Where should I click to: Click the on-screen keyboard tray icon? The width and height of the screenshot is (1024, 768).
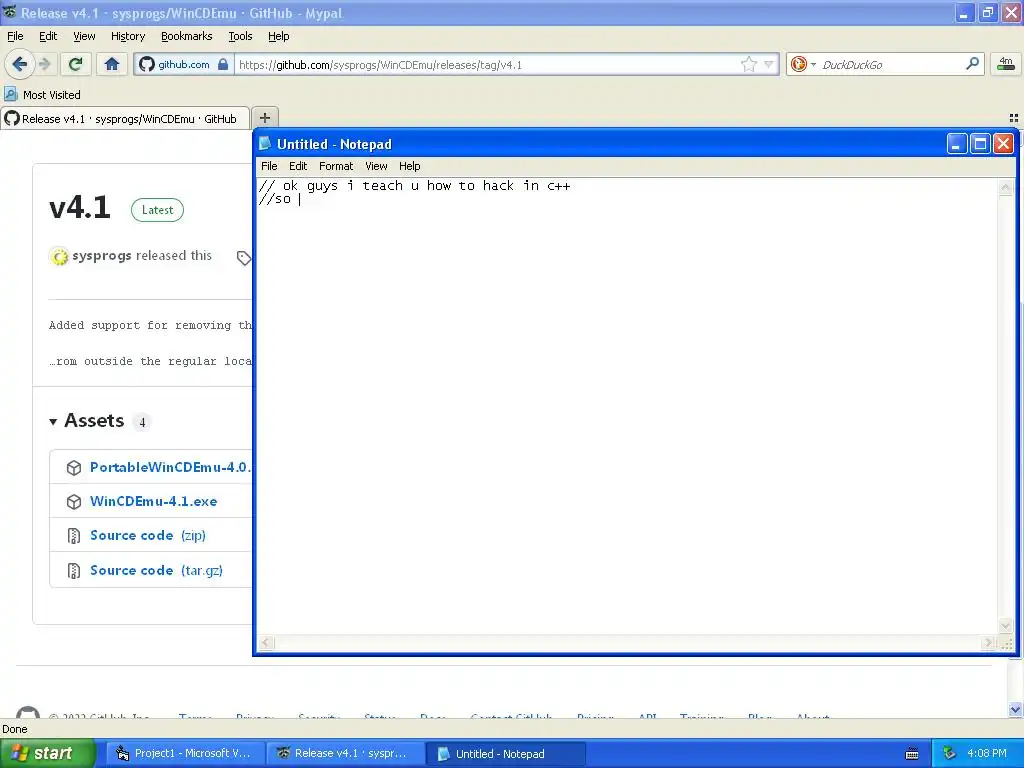(912, 754)
